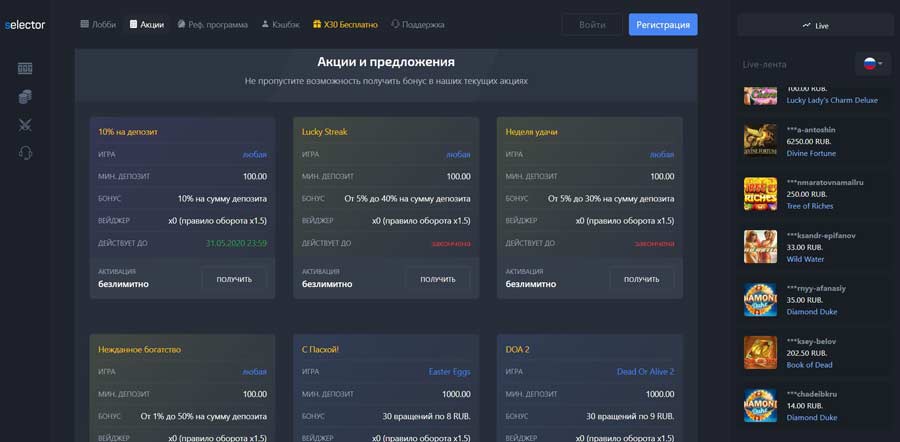Image resolution: width=900 pixels, height=442 pixels.
Task: Expand the Russian flag language dropdown
Action: [872, 64]
